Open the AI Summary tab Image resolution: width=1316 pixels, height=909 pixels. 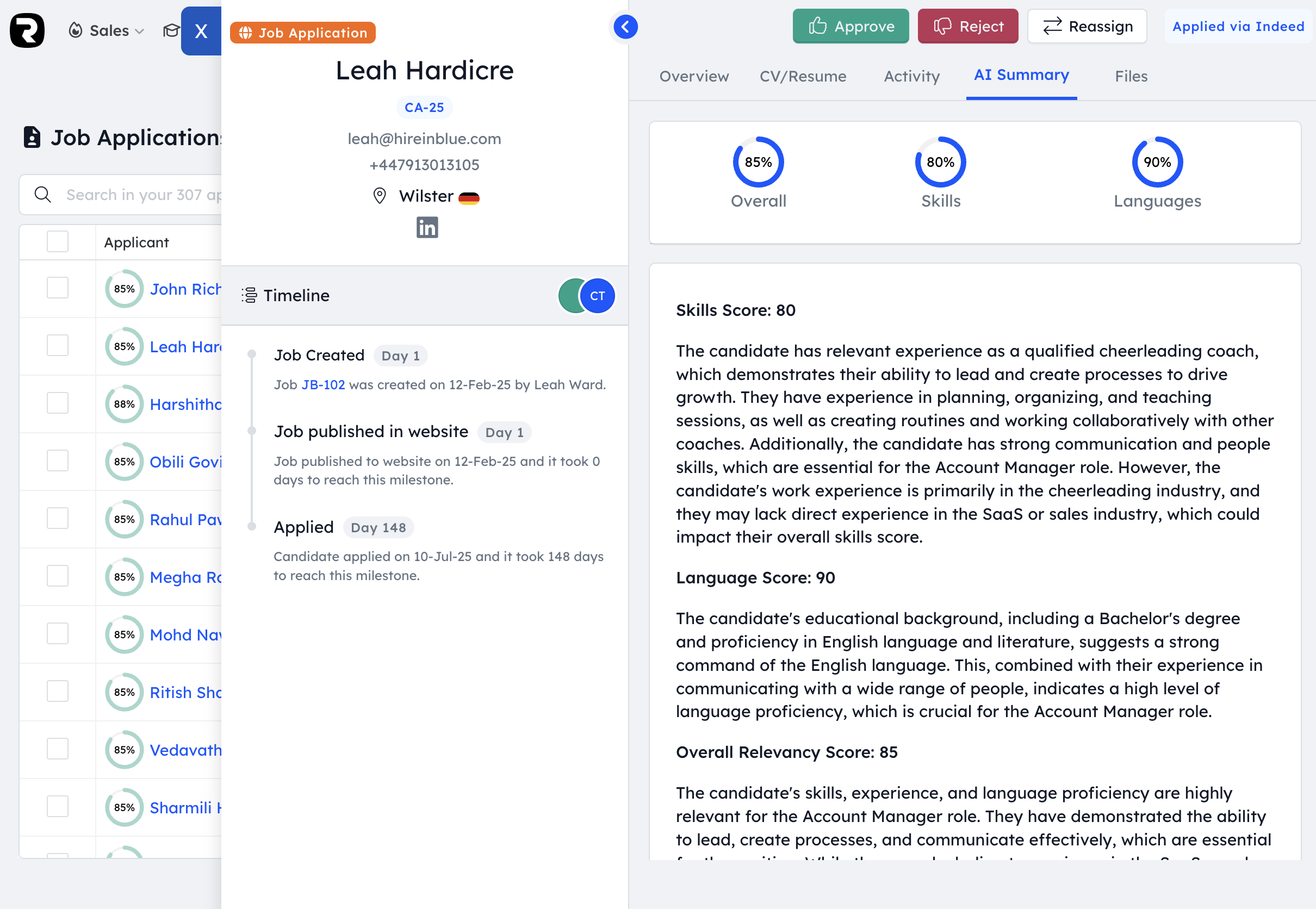coord(1021,74)
